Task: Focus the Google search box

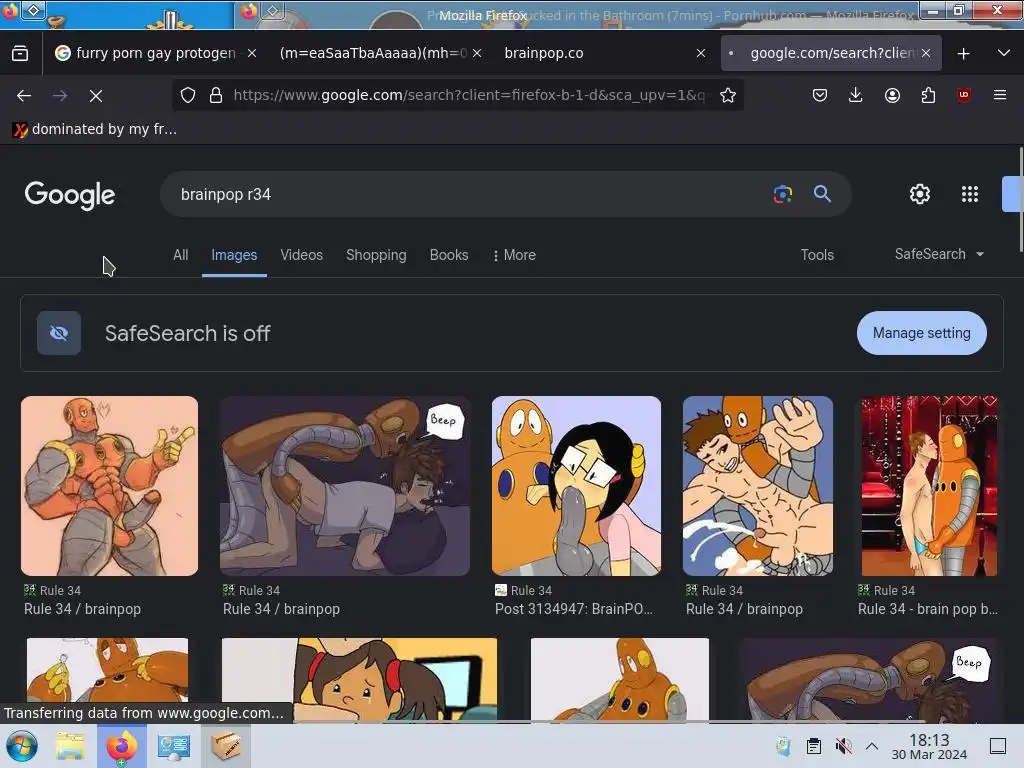Action: point(470,195)
